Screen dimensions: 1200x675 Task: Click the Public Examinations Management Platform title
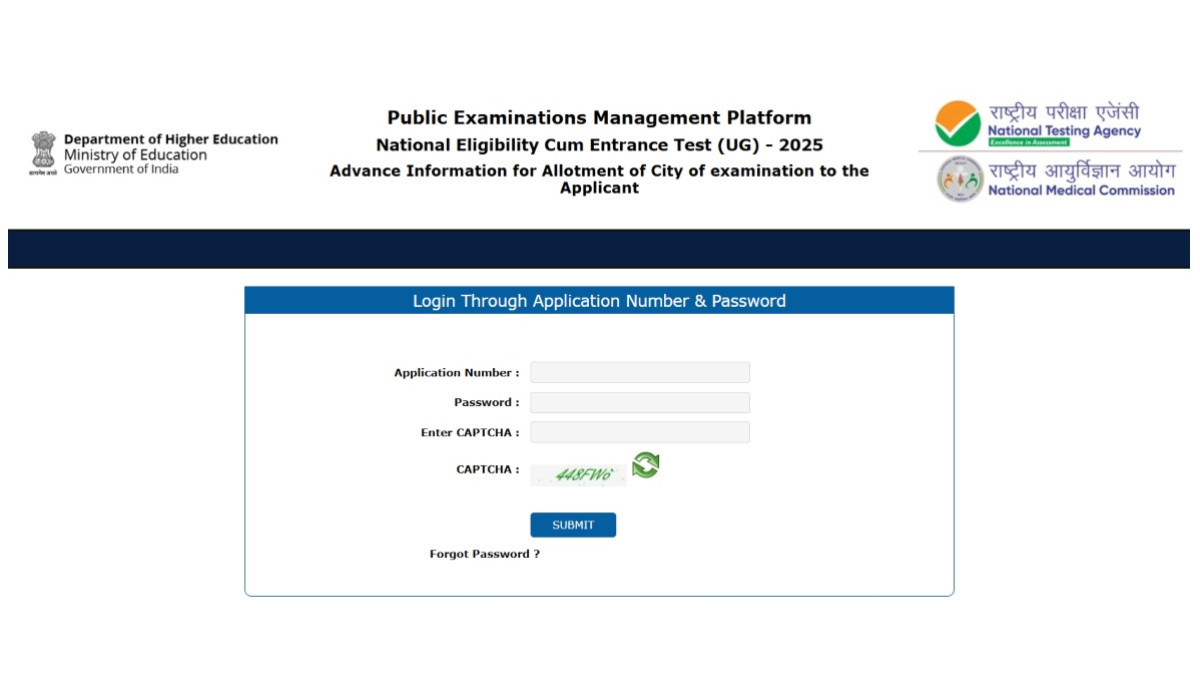click(599, 118)
